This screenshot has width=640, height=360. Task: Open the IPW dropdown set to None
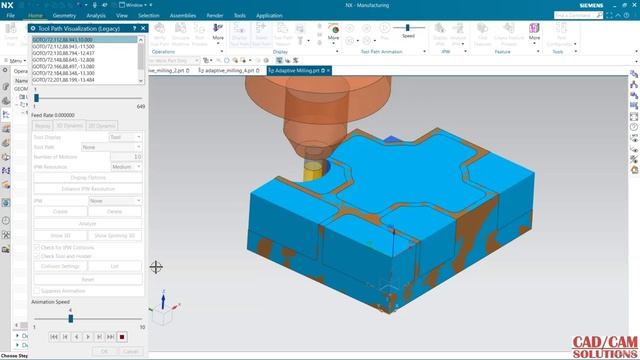(115, 201)
